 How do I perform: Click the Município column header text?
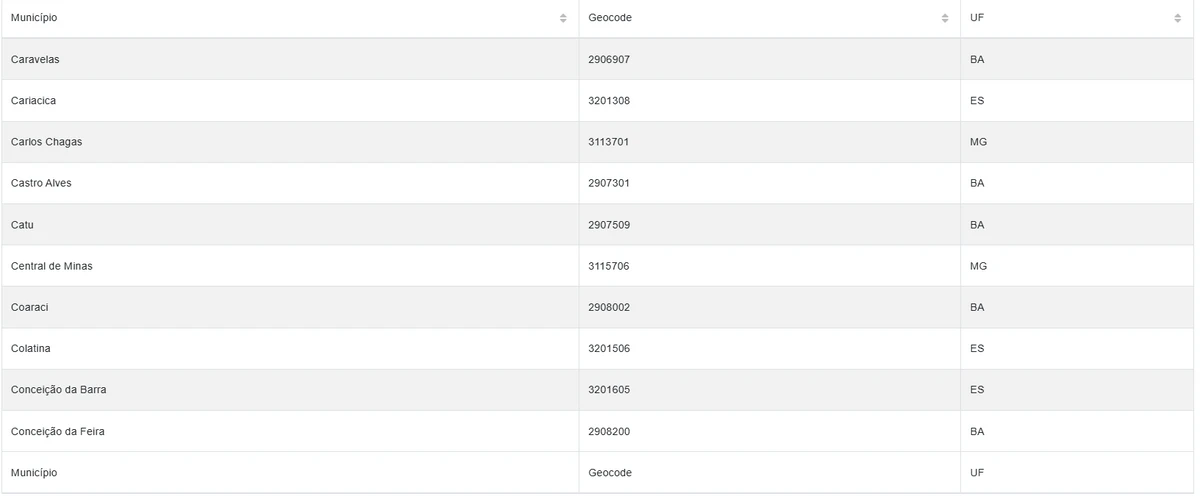tap(34, 18)
